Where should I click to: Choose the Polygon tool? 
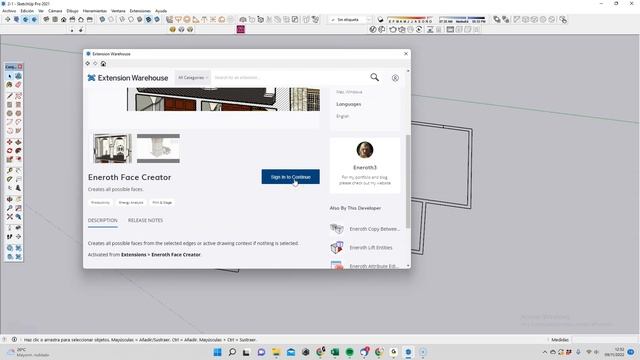(x=18, y=113)
